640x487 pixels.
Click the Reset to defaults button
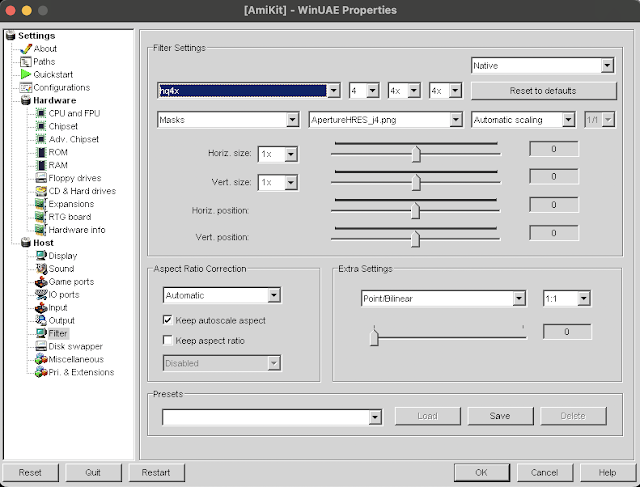click(543, 91)
